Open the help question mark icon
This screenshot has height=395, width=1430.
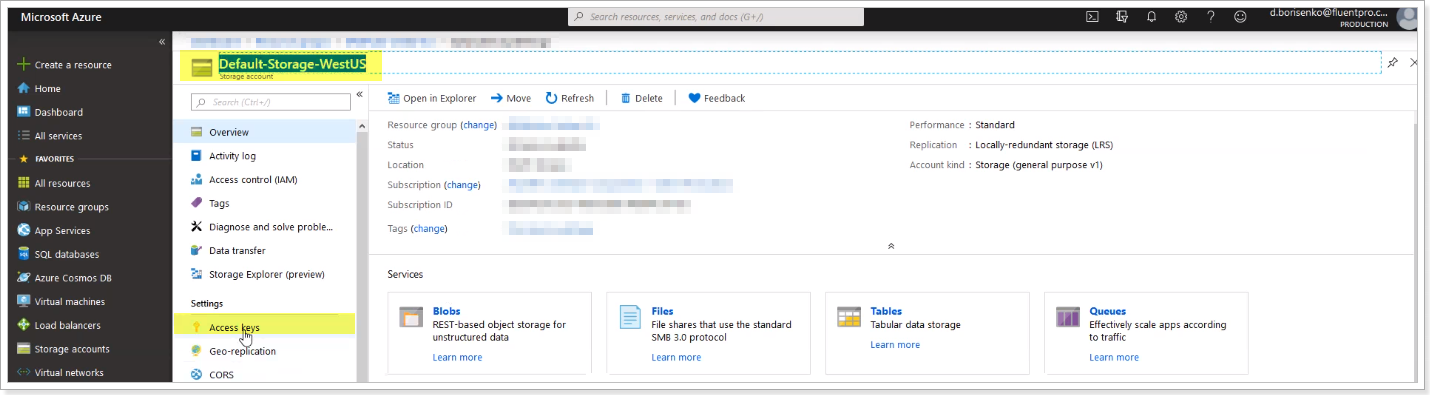coord(1211,17)
